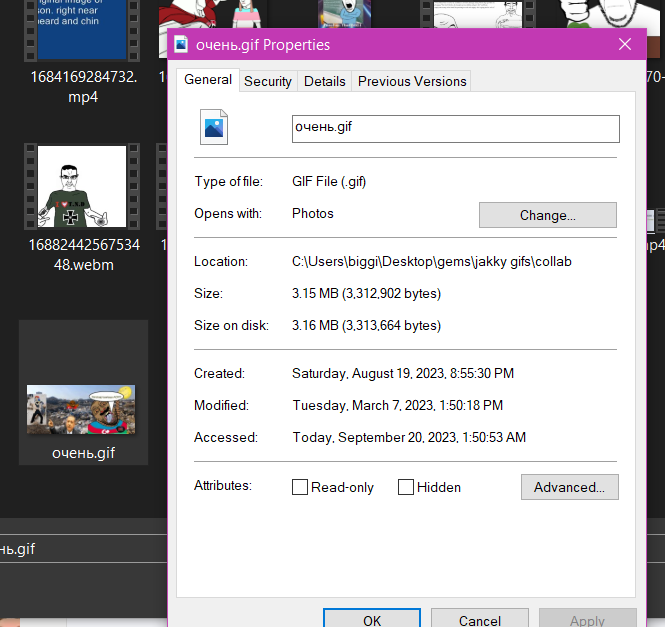This screenshot has width=665, height=627.
Task: Click the Photos app name label
Action: (x=313, y=213)
